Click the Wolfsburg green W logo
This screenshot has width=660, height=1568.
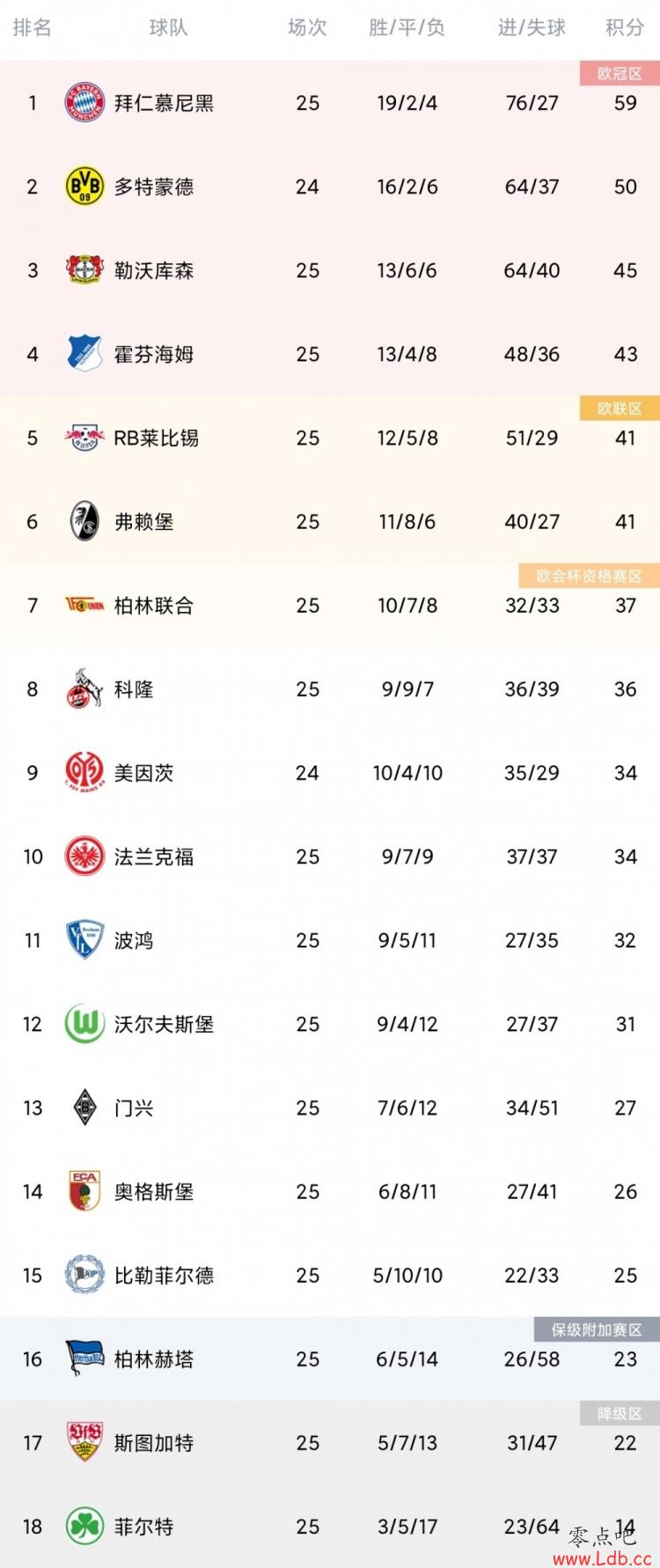coord(84,1024)
